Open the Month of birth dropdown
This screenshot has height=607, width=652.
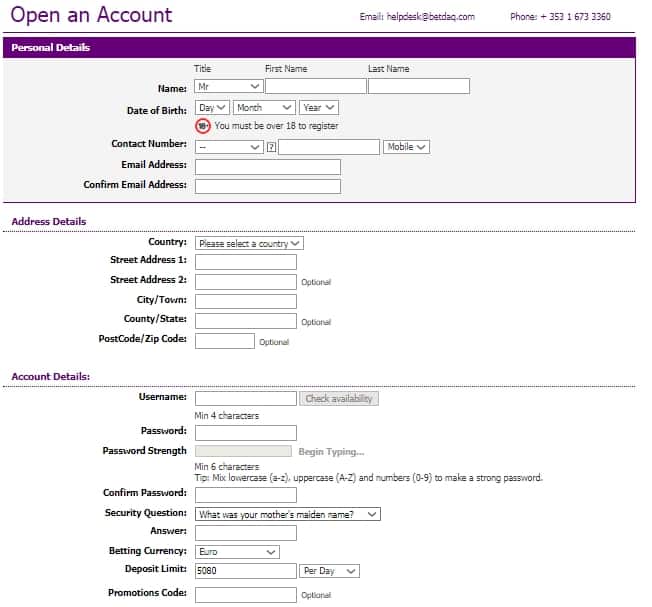pos(264,107)
